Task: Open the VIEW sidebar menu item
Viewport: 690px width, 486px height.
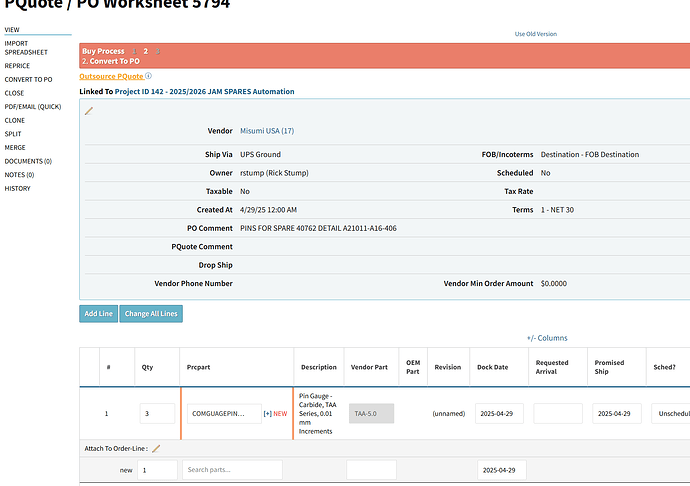Action: point(12,30)
